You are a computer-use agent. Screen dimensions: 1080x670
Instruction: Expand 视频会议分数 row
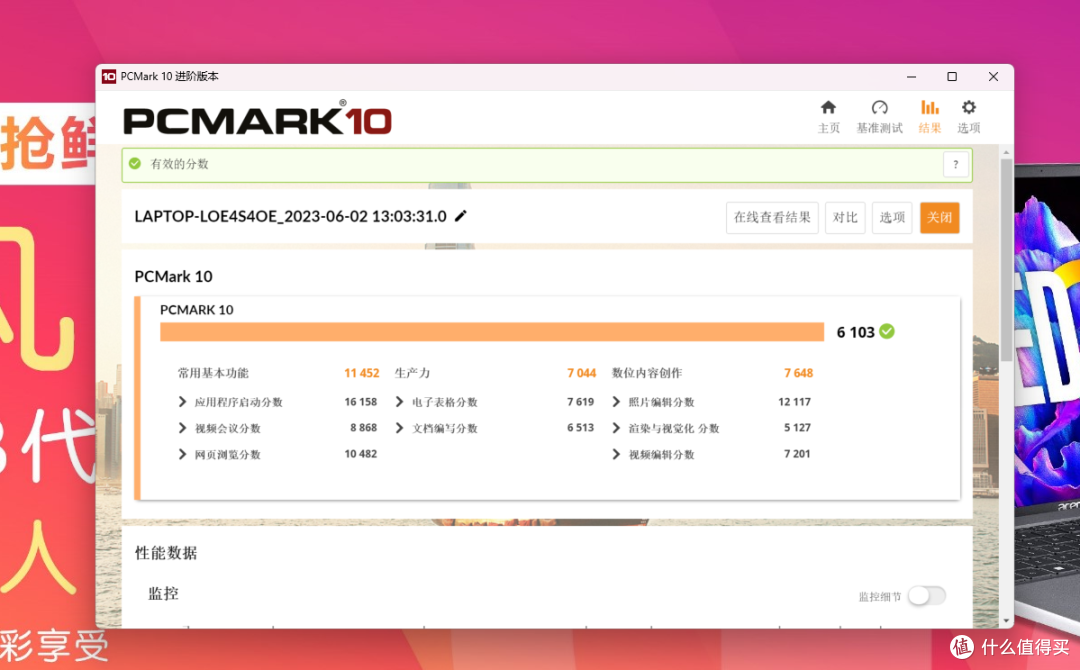[183, 428]
